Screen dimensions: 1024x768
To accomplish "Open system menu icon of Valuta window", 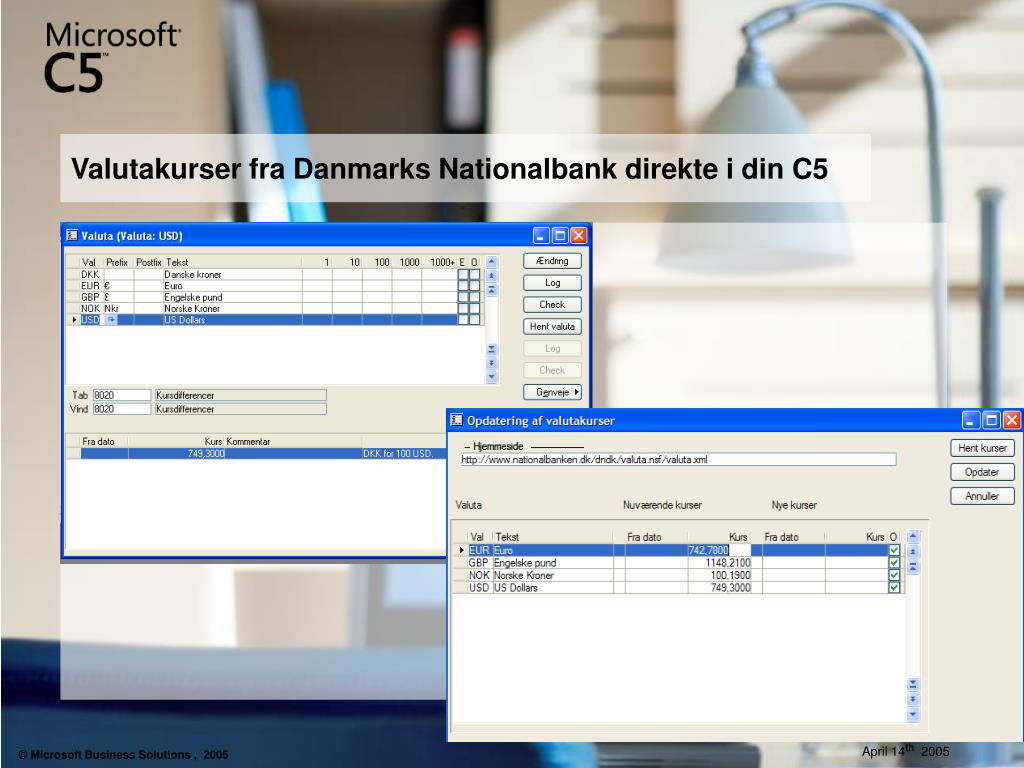I will coord(72,235).
